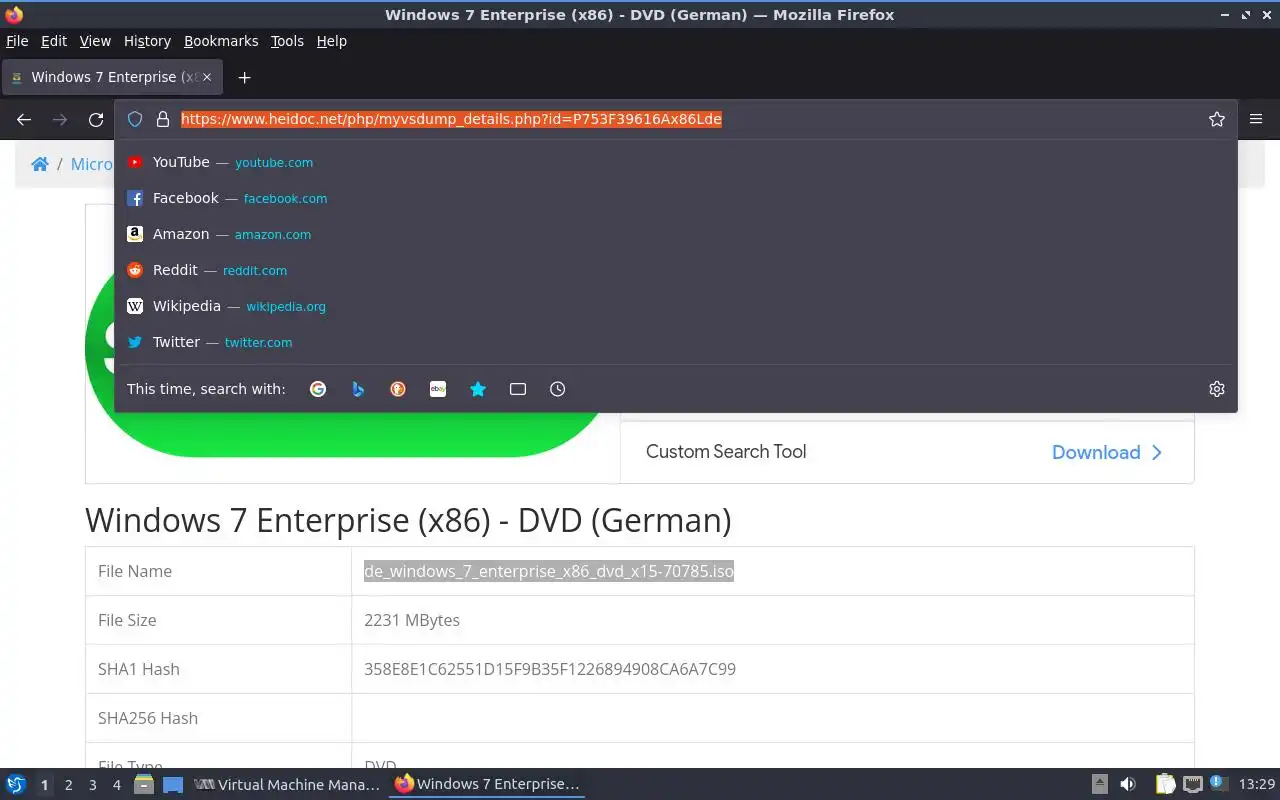Viewport: 1280px width, 800px height.
Task: Select the Wikipedia suggestion
Action: (676, 306)
